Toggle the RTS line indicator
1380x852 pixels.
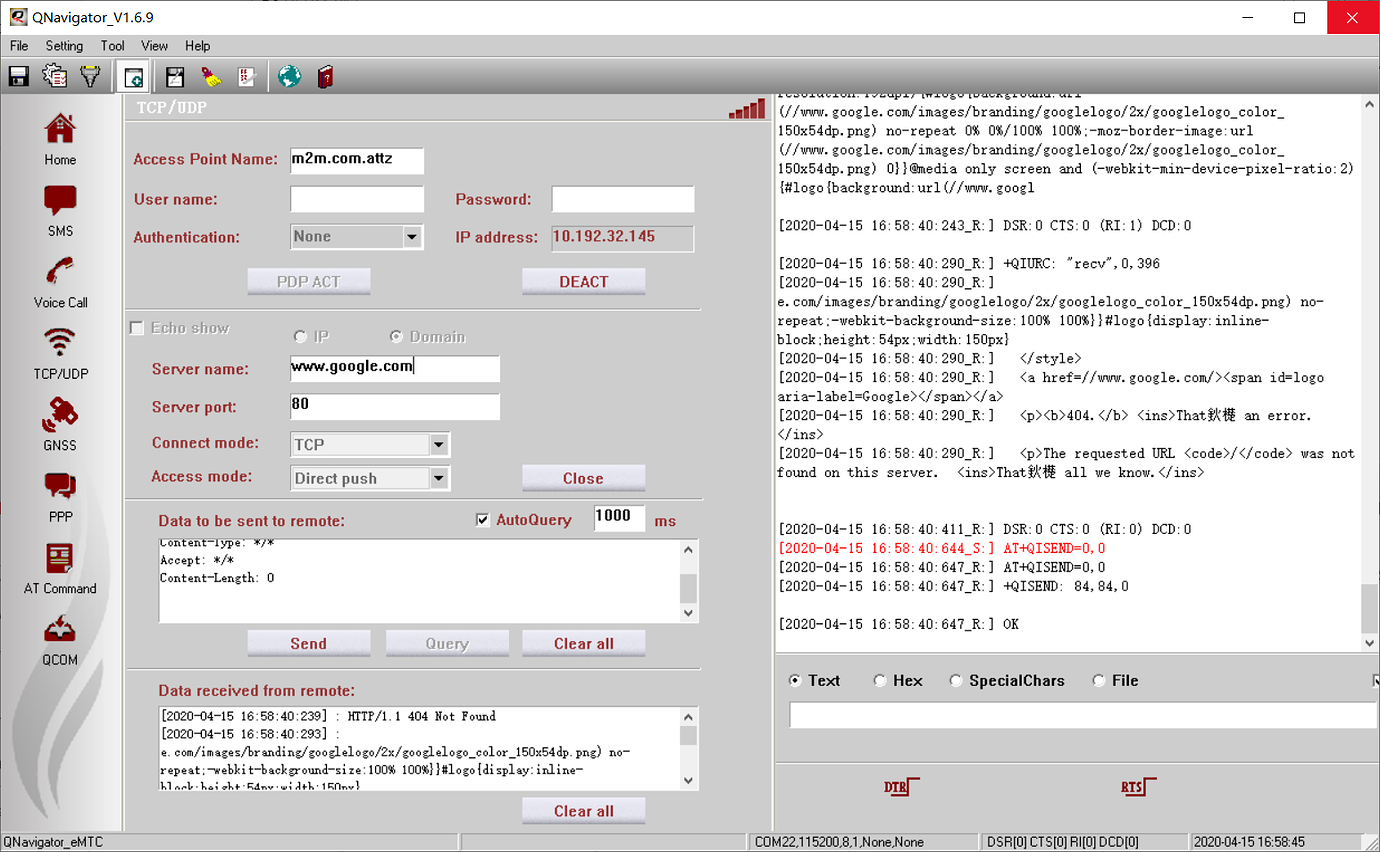(1138, 787)
